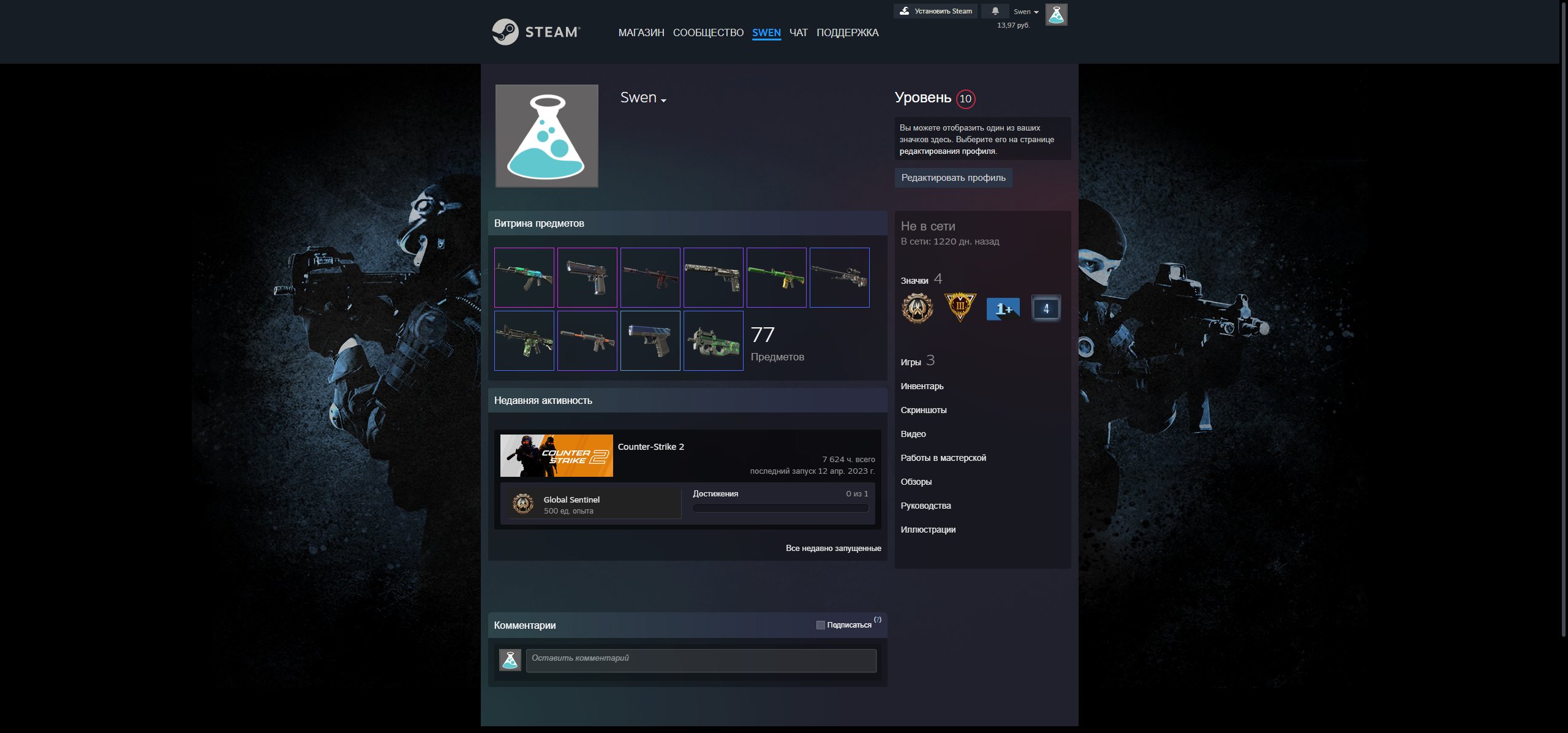1568x733 pixels.
Task: Open the Иллюстрации link
Action: (x=929, y=530)
